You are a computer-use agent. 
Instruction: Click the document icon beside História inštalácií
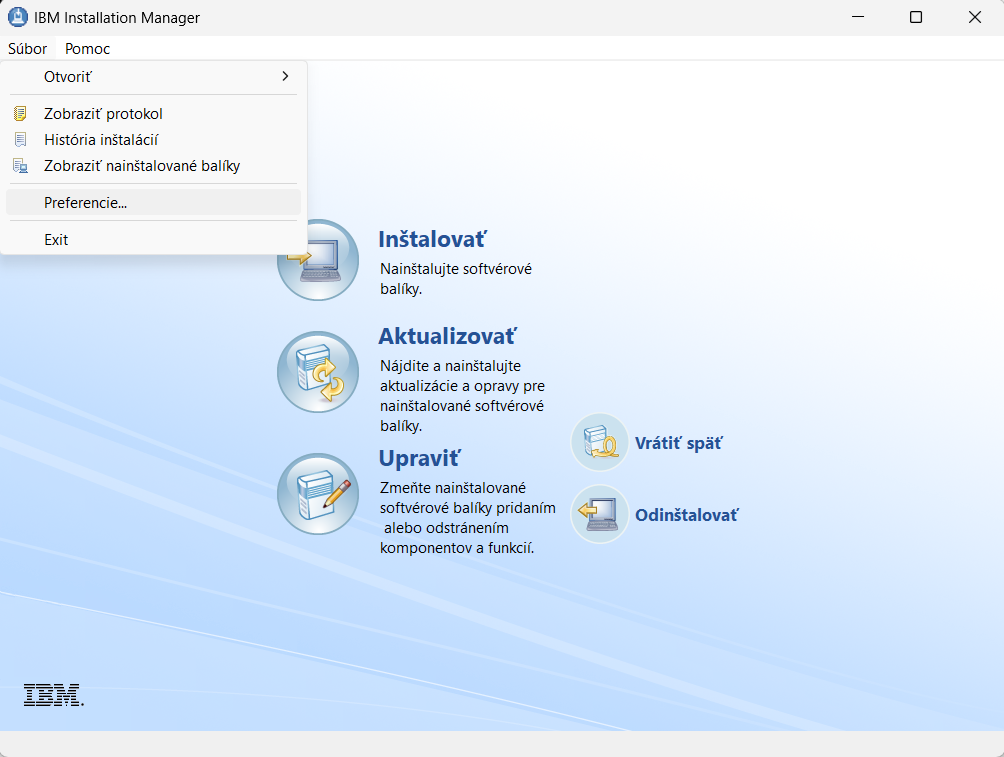pyautogui.click(x=20, y=140)
